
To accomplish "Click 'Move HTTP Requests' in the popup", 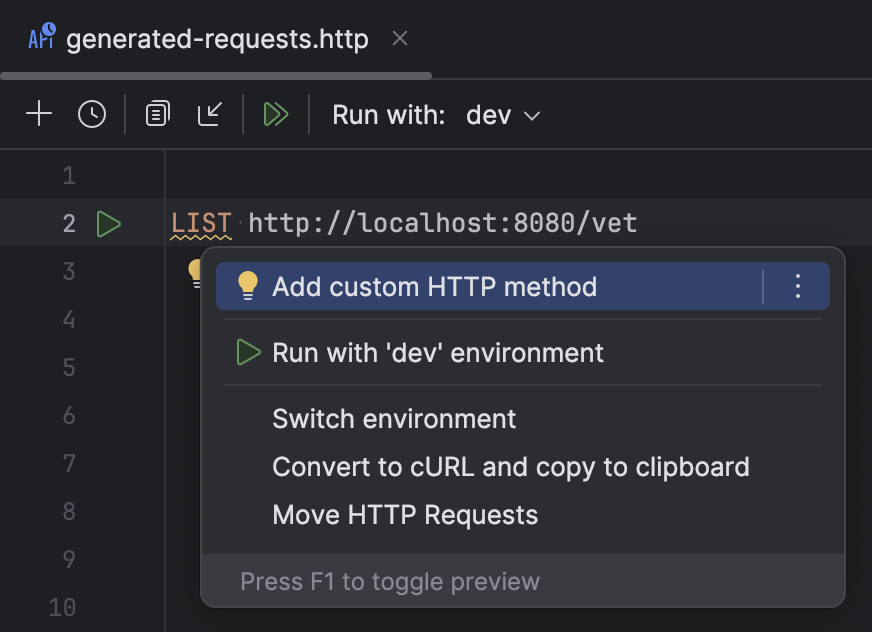I will click(x=405, y=514).
